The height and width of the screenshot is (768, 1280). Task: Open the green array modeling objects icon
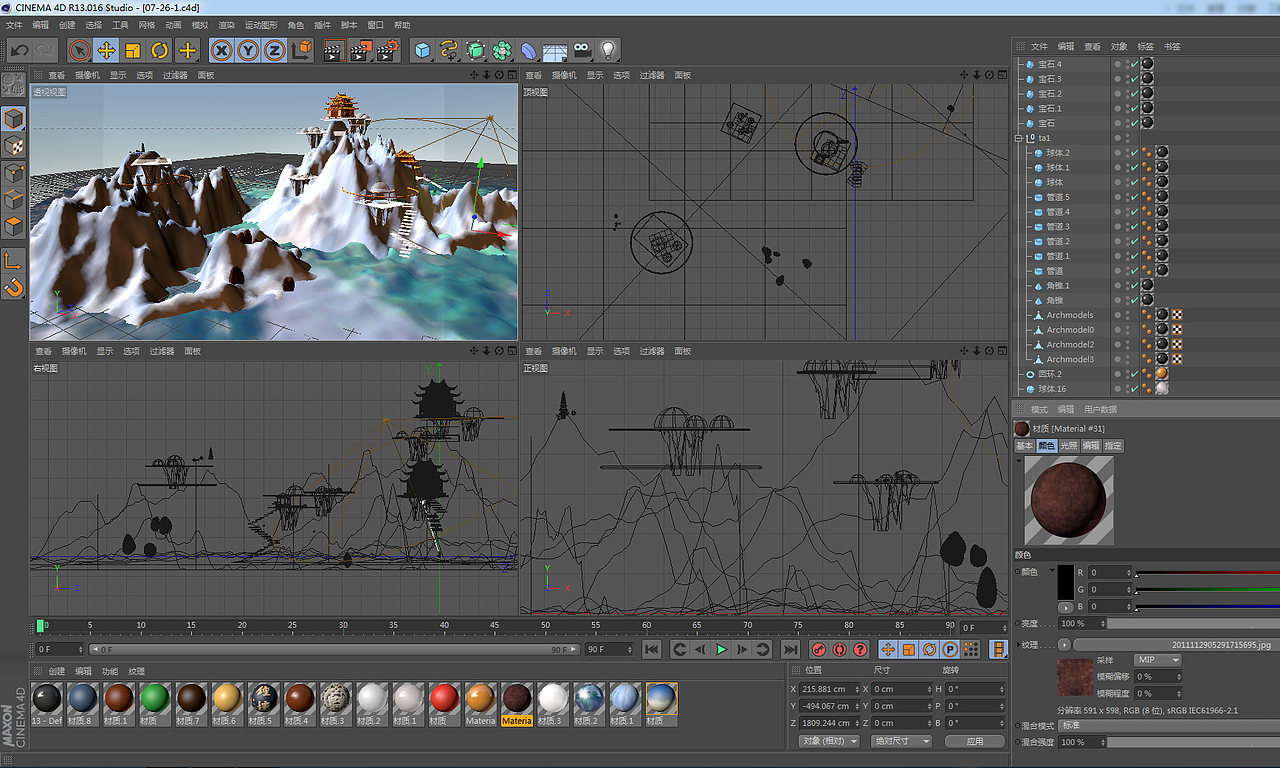click(502, 50)
